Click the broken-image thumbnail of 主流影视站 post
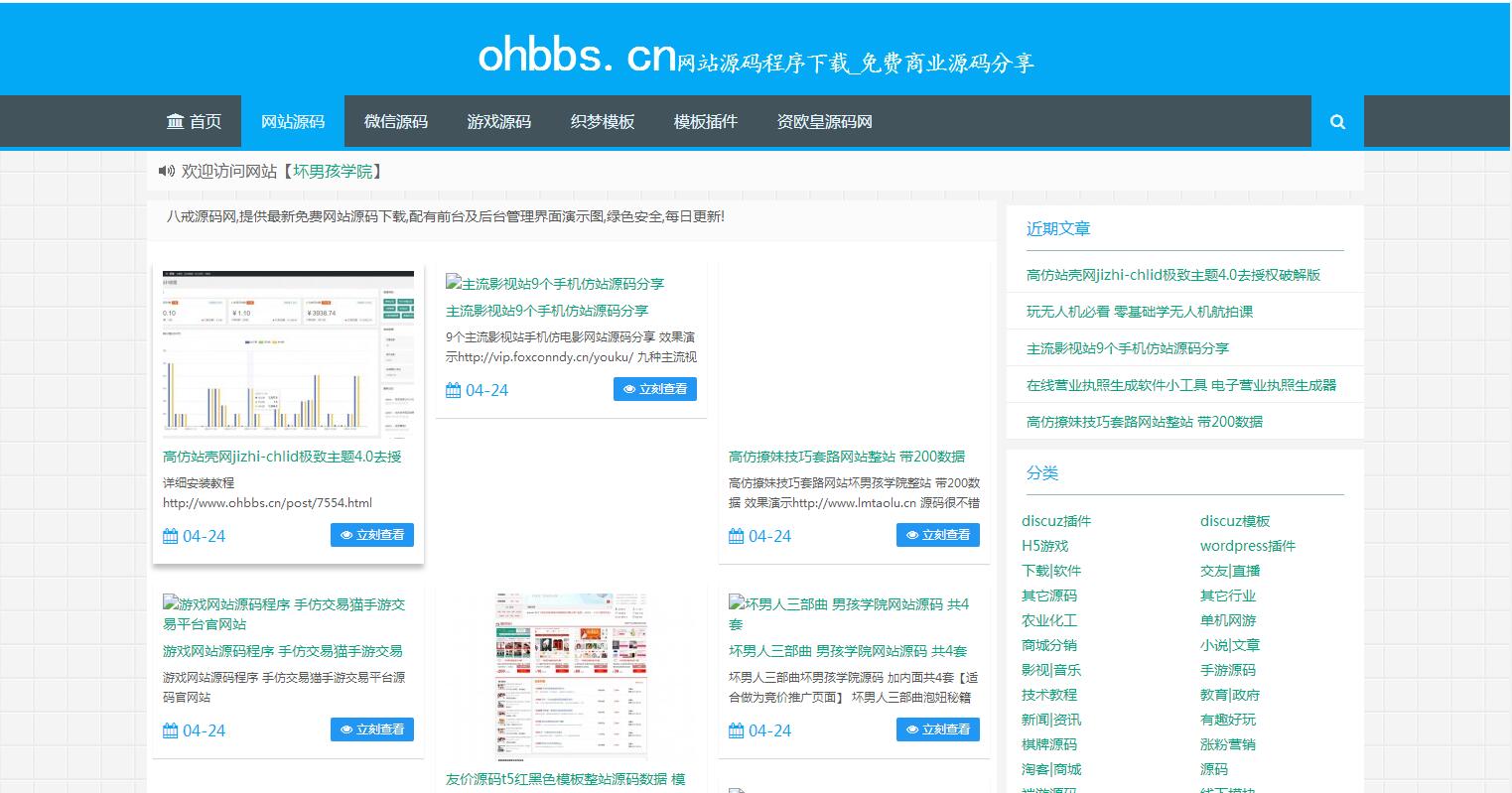Image resolution: width=1512 pixels, height=793 pixels. [452, 283]
